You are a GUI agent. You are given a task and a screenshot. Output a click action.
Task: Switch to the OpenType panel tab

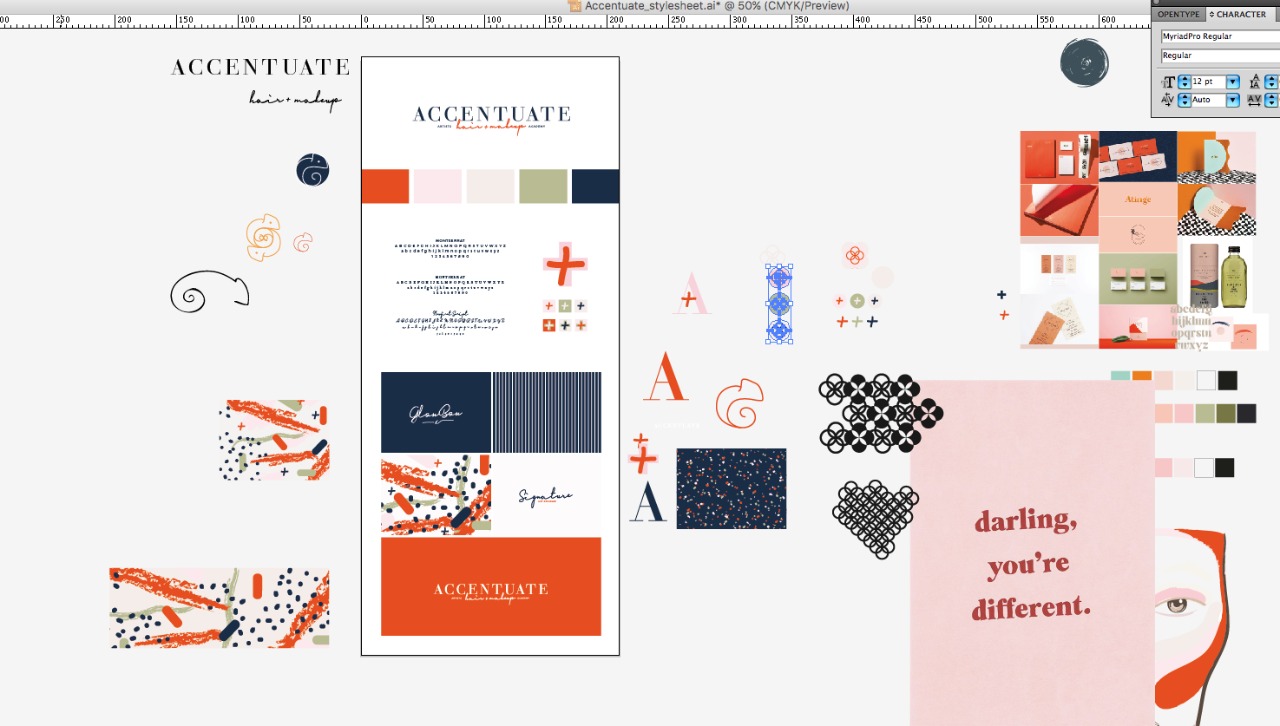[1177, 14]
